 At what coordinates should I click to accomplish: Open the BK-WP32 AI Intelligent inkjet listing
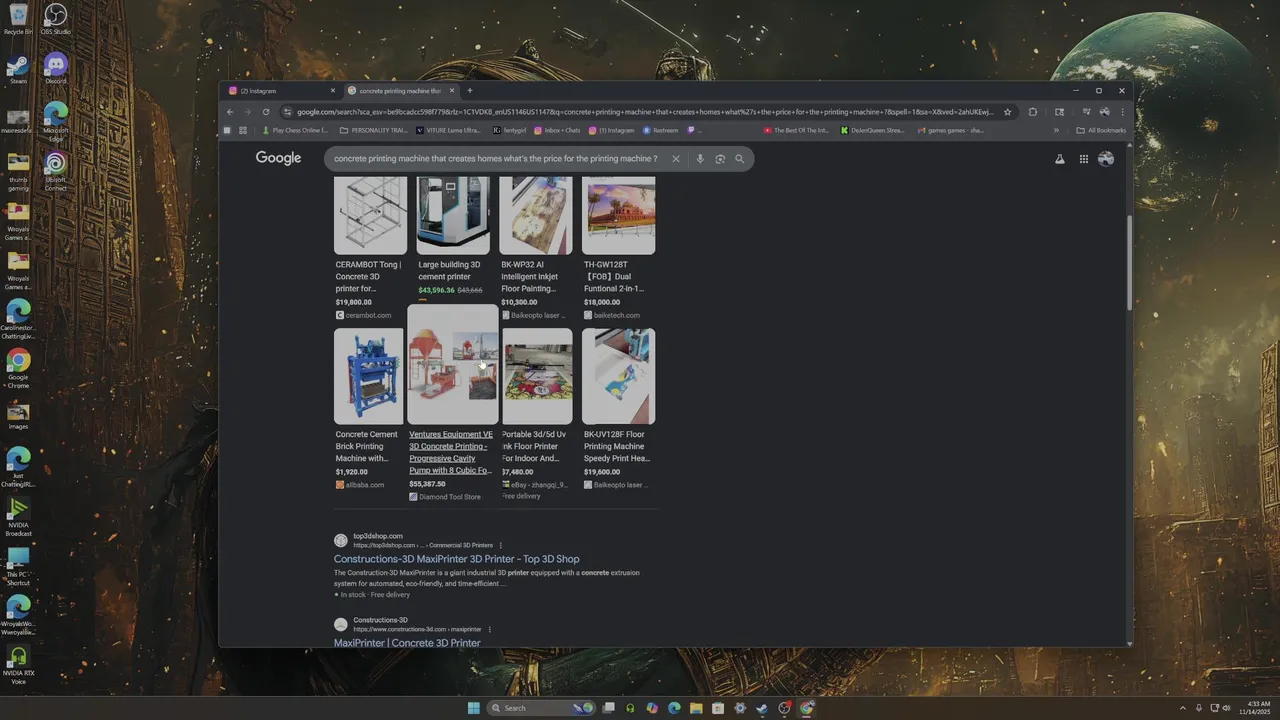tap(535, 277)
